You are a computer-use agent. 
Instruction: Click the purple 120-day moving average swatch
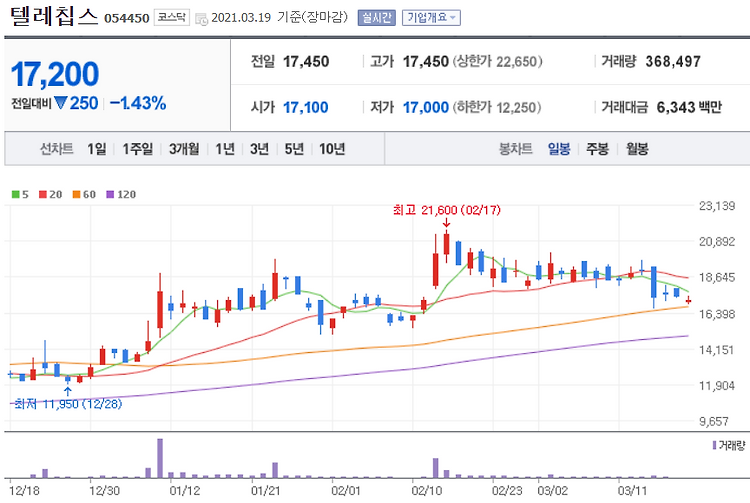click(x=110, y=195)
